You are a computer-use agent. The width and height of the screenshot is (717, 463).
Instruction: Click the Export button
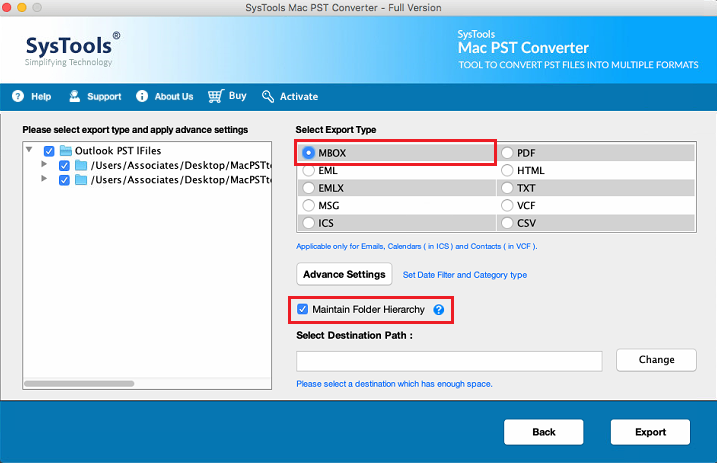coord(650,432)
